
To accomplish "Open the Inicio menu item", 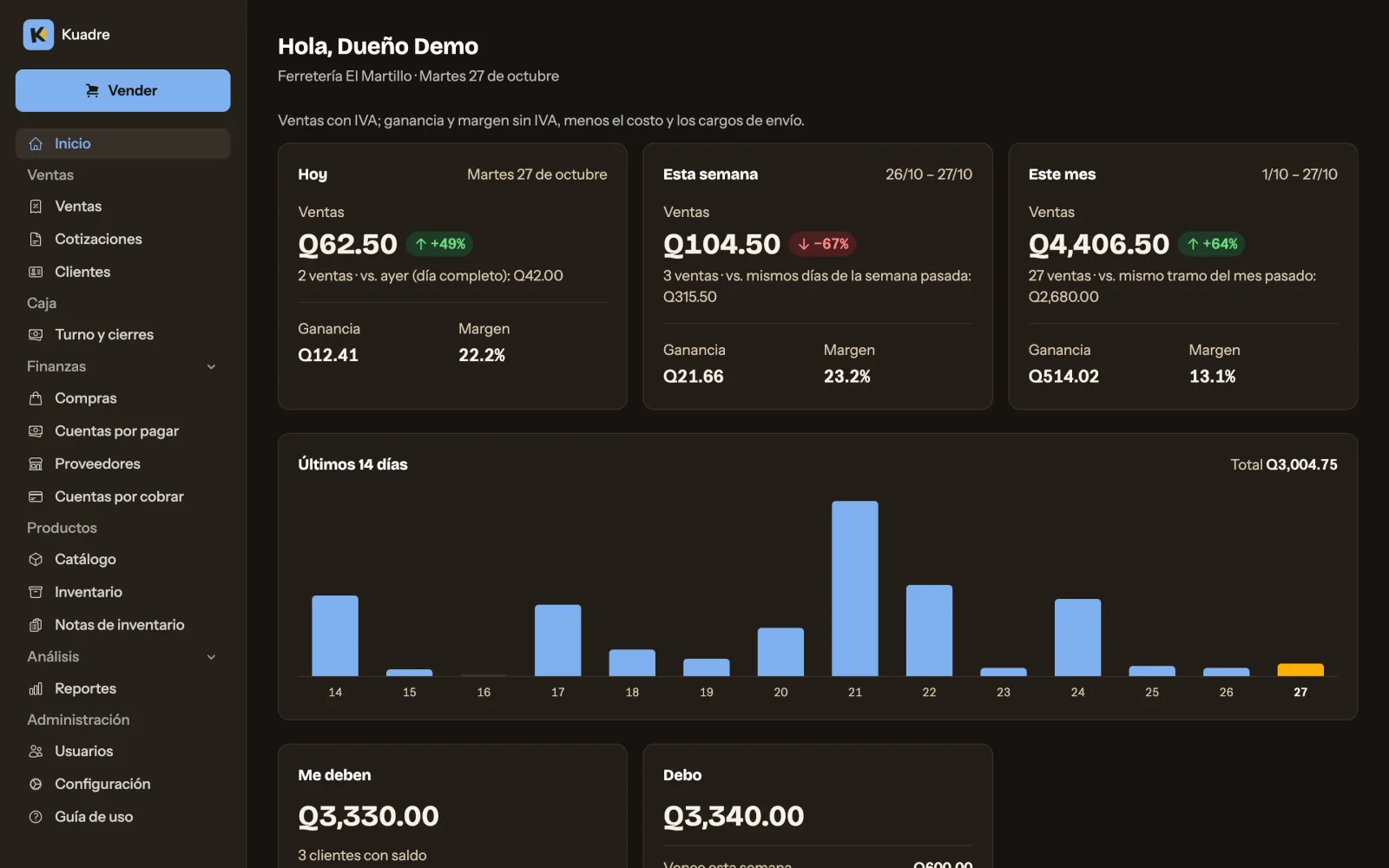I will click(x=122, y=144).
